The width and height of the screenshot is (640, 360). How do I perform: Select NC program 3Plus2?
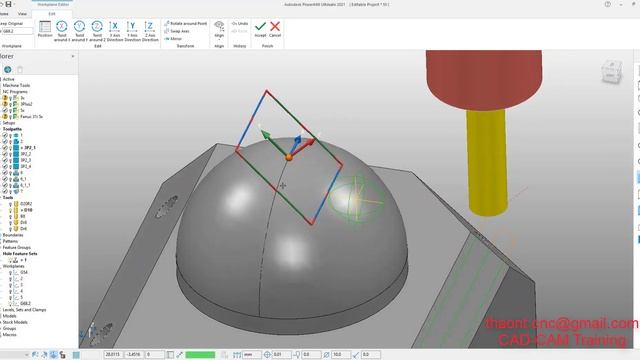pos(27,104)
